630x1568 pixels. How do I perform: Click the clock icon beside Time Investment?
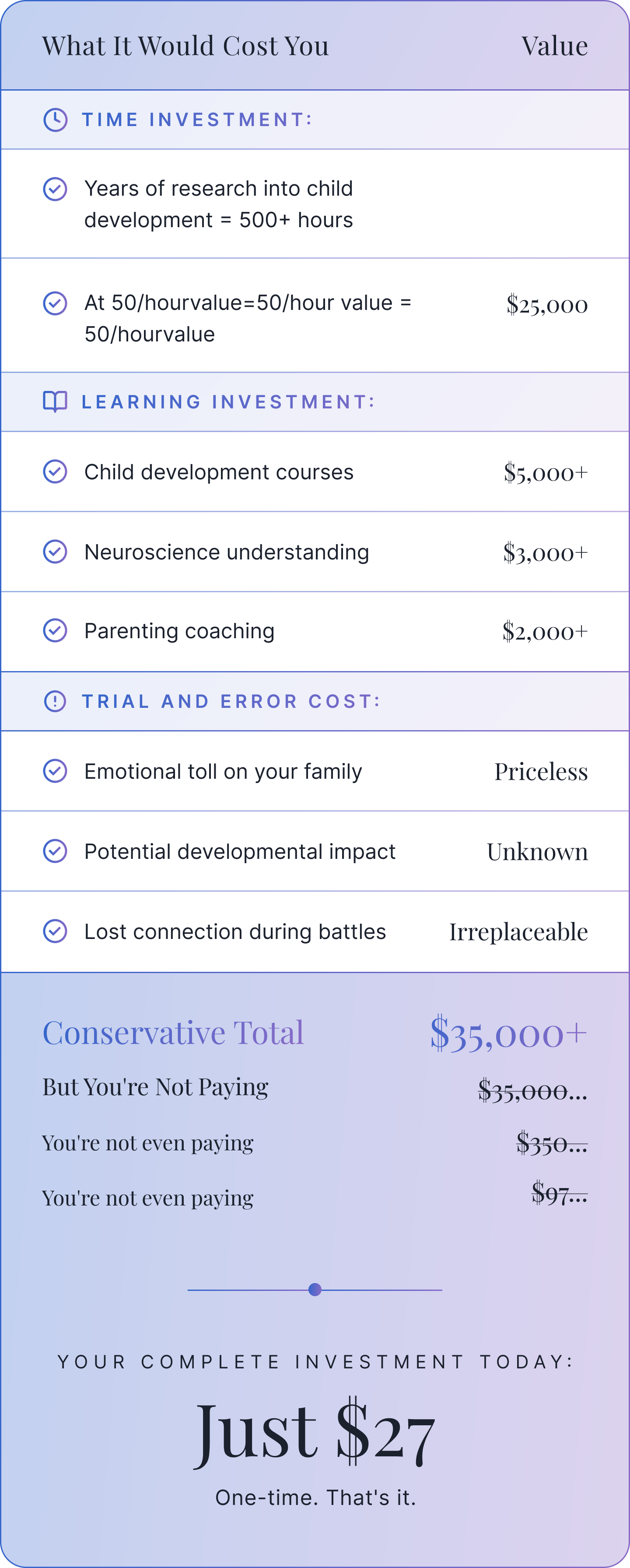tap(55, 120)
